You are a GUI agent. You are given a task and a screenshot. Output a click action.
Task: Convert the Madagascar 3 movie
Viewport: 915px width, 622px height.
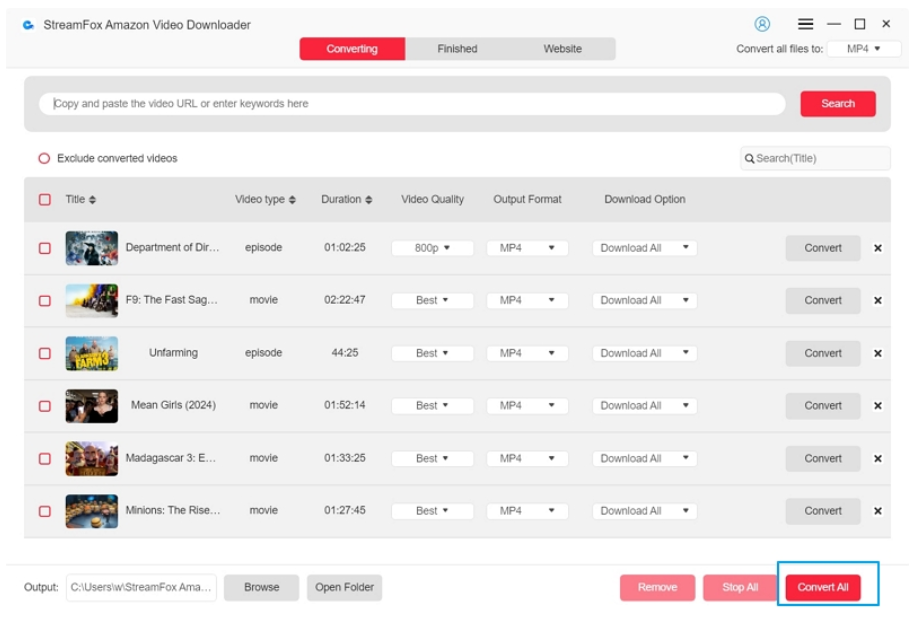pyautogui.click(x=823, y=459)
